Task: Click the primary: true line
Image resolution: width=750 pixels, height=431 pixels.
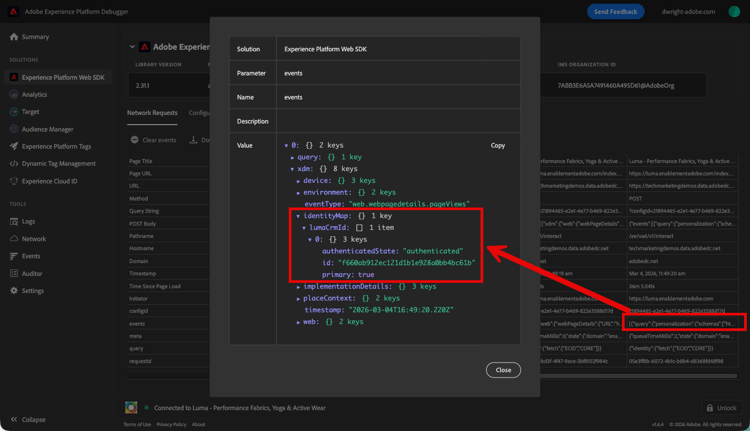Action: pos(348,275)
